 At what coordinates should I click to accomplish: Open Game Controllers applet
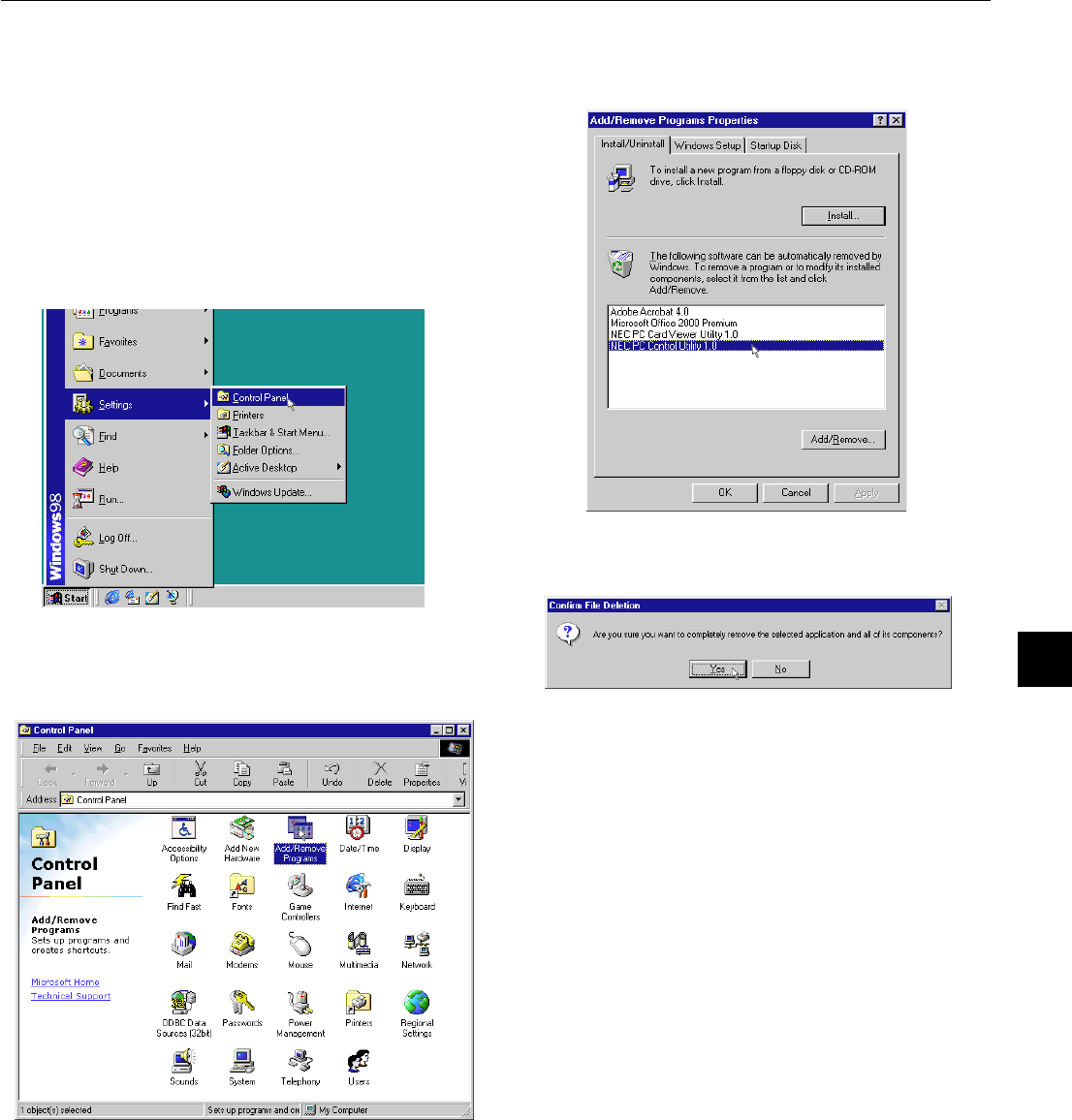click(300, 897)
